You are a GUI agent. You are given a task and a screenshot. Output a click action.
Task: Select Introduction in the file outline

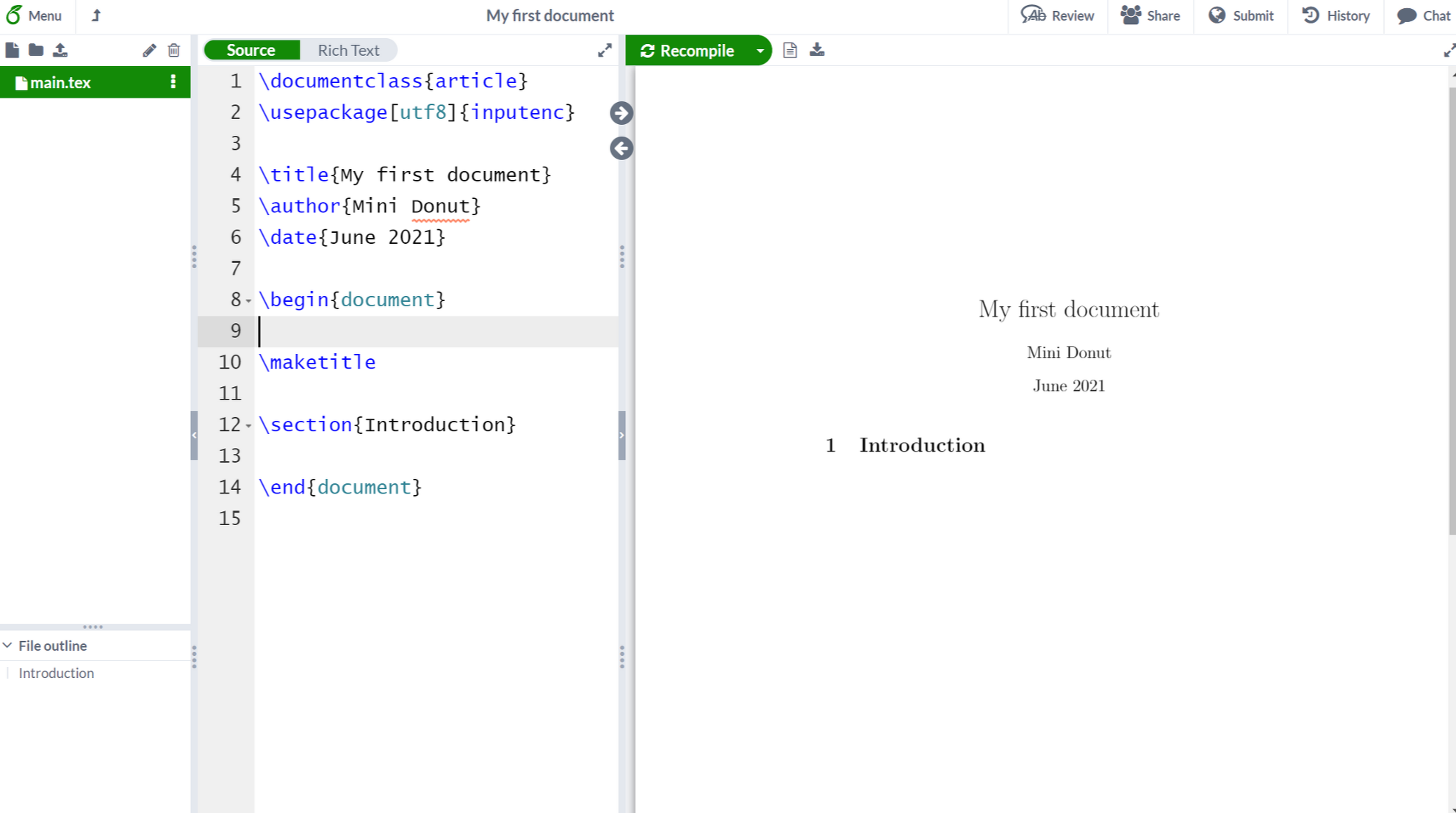click(57, 673)
